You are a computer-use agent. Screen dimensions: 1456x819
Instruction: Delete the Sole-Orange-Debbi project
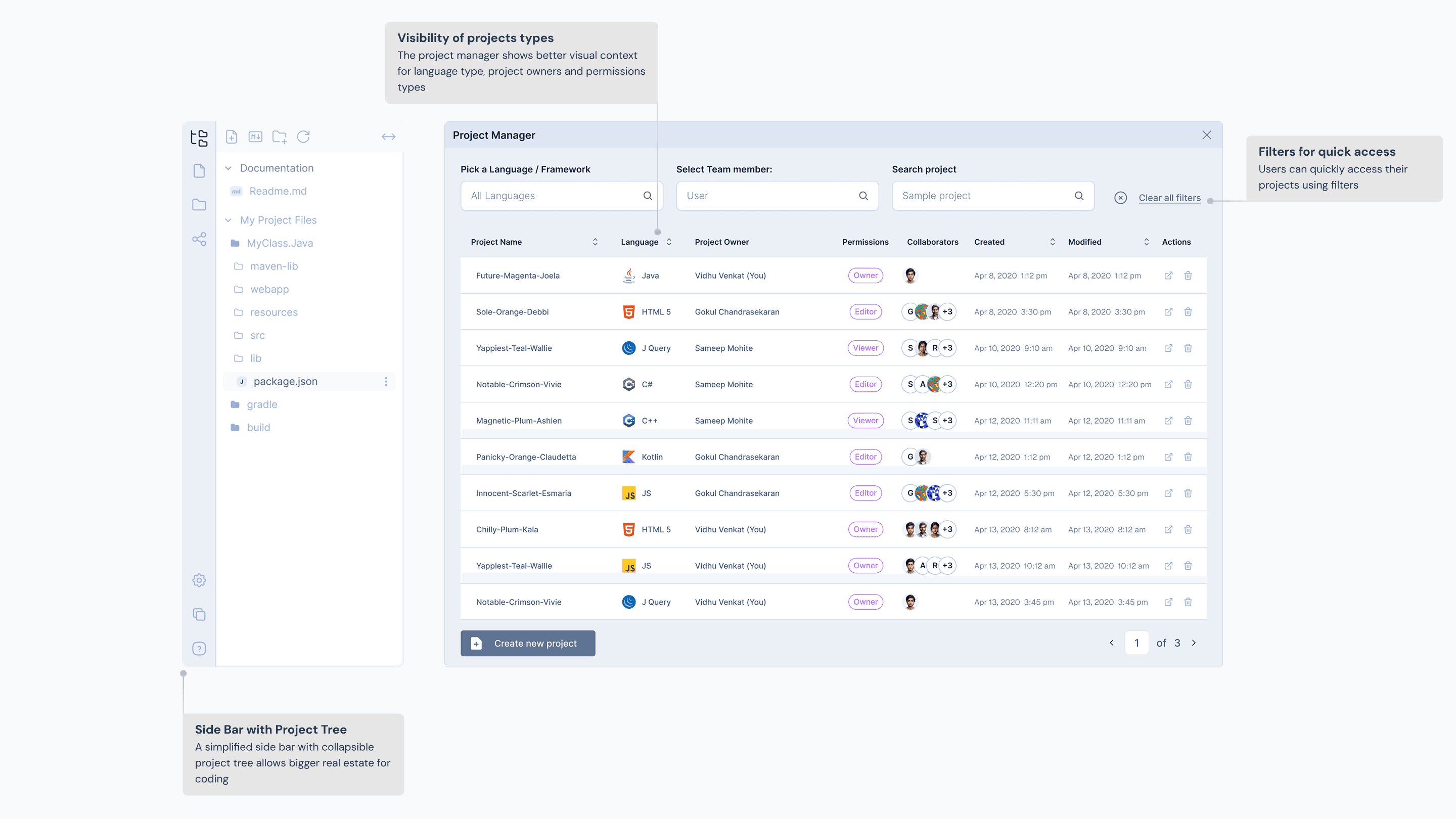point(1188,312)
